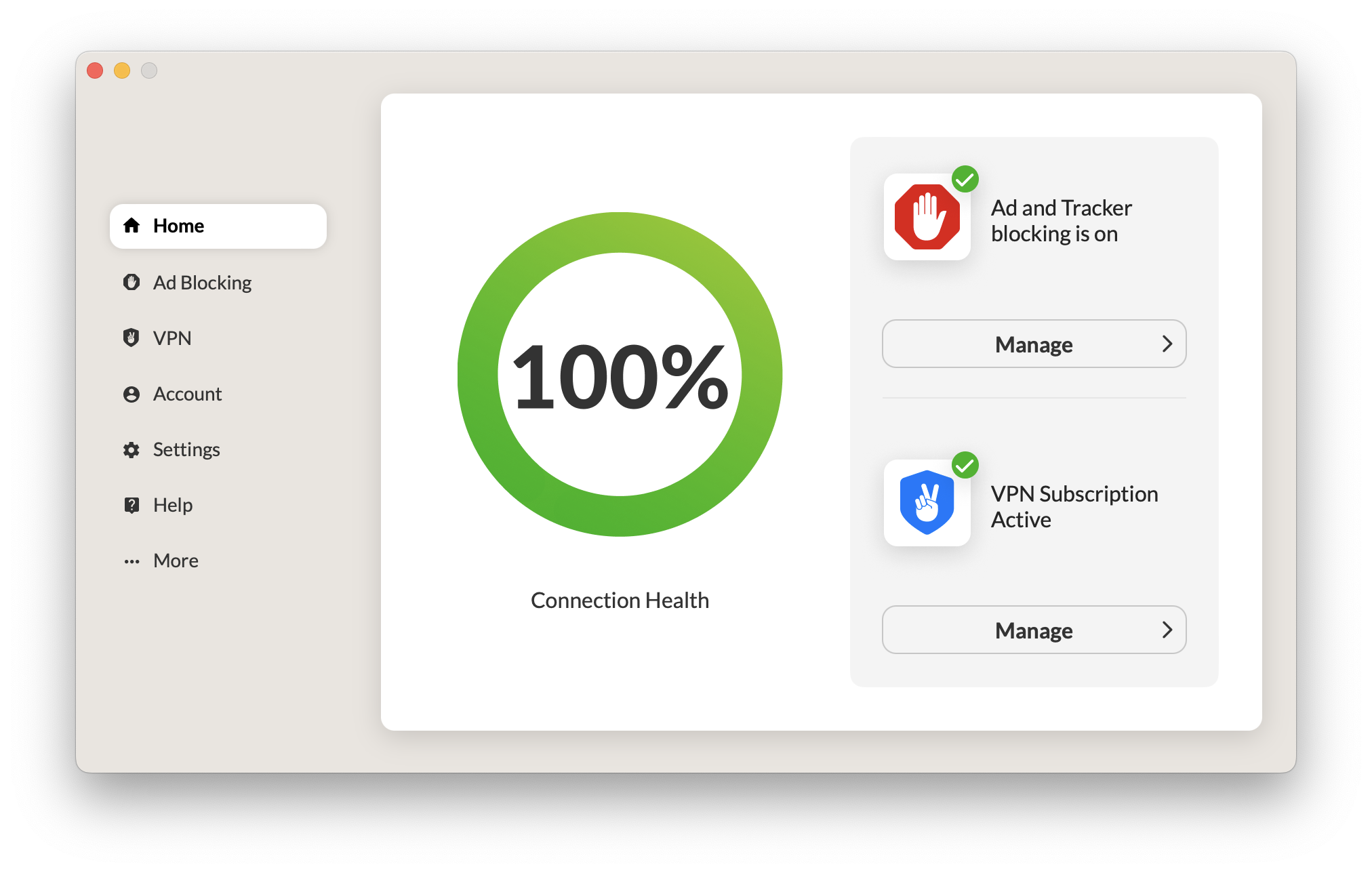
Task: Select the Ad Blocking menu item
Action: point(203,281)
